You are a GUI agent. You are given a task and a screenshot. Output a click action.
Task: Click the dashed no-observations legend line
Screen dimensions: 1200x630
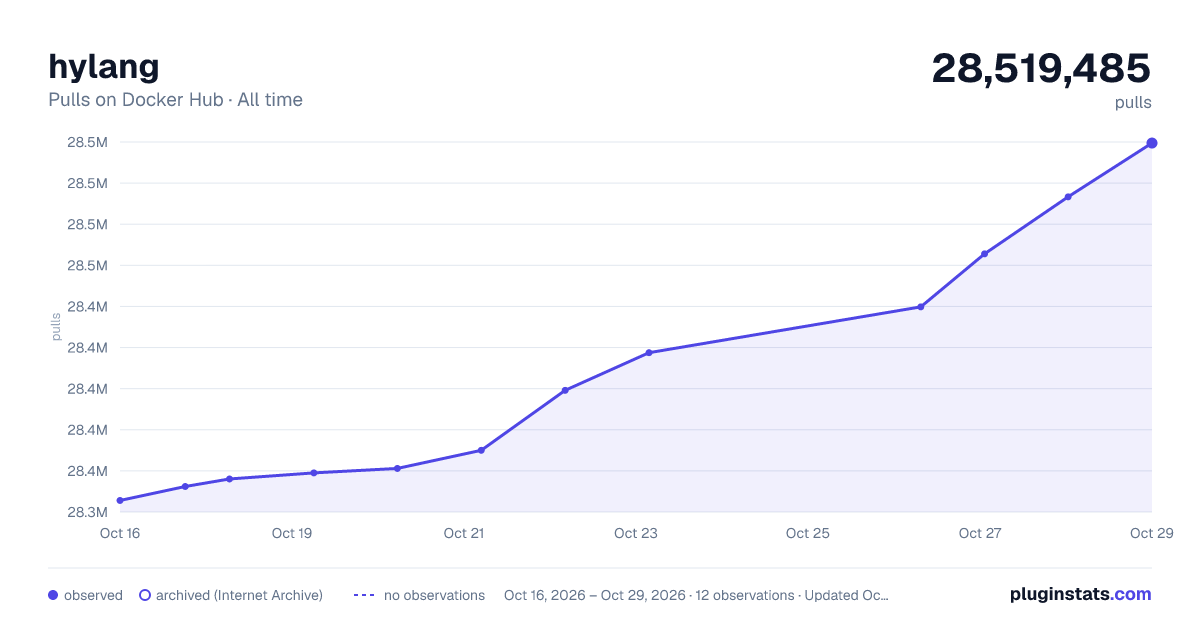click(x=364, y=595)
